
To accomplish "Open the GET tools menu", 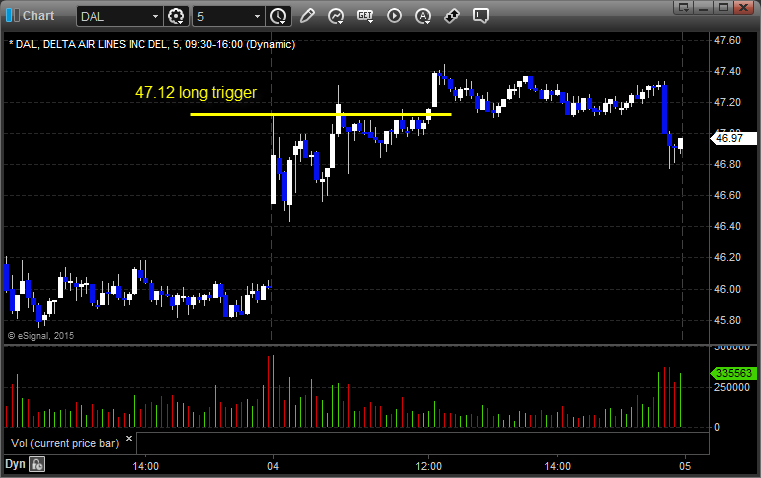I will [365, 16].
